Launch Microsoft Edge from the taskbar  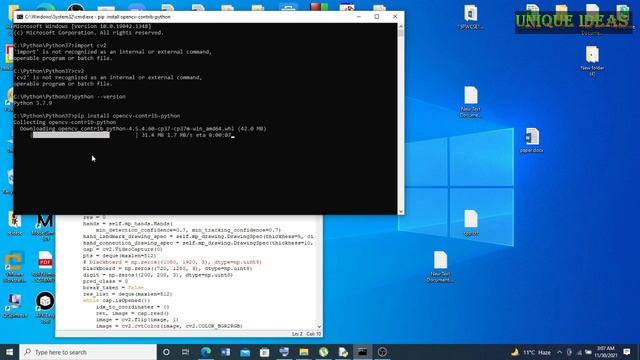(x=206, y=352)
